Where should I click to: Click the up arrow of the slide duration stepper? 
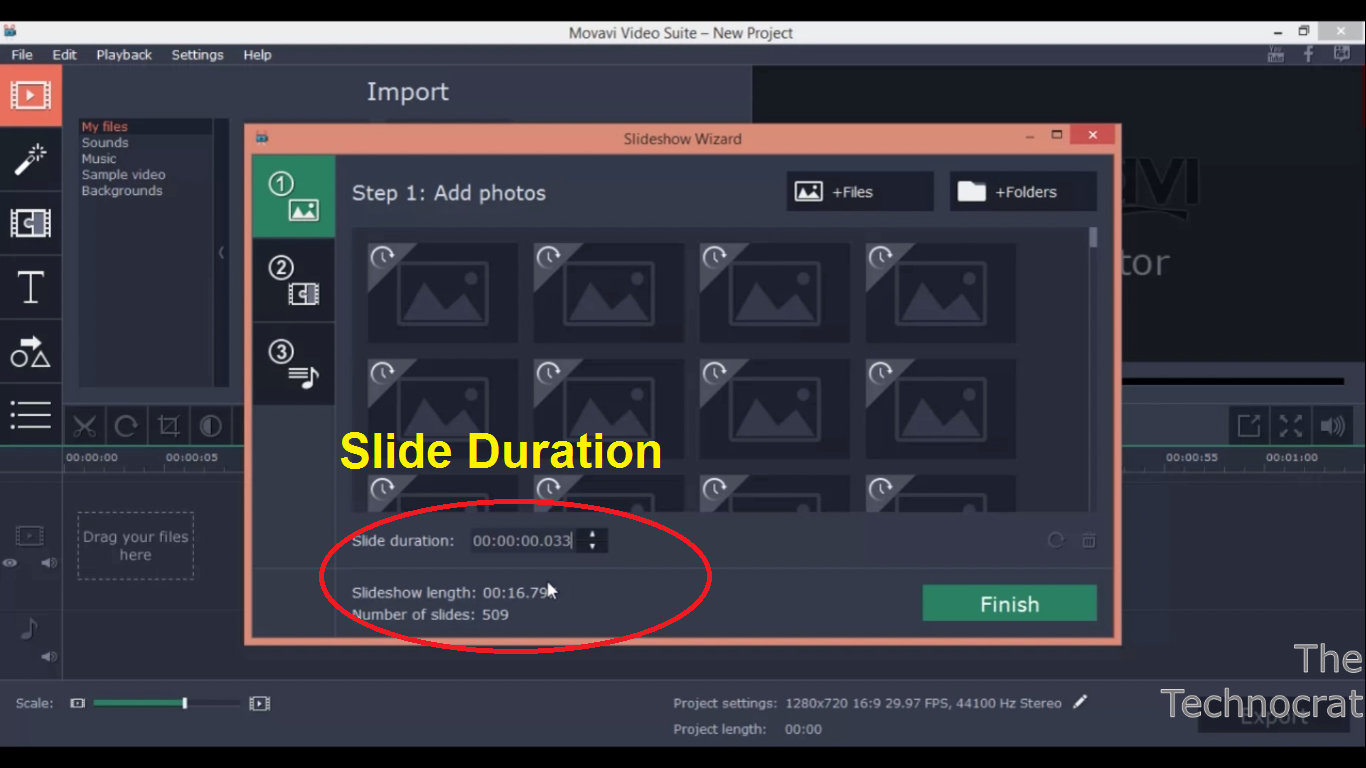point(592,535)
